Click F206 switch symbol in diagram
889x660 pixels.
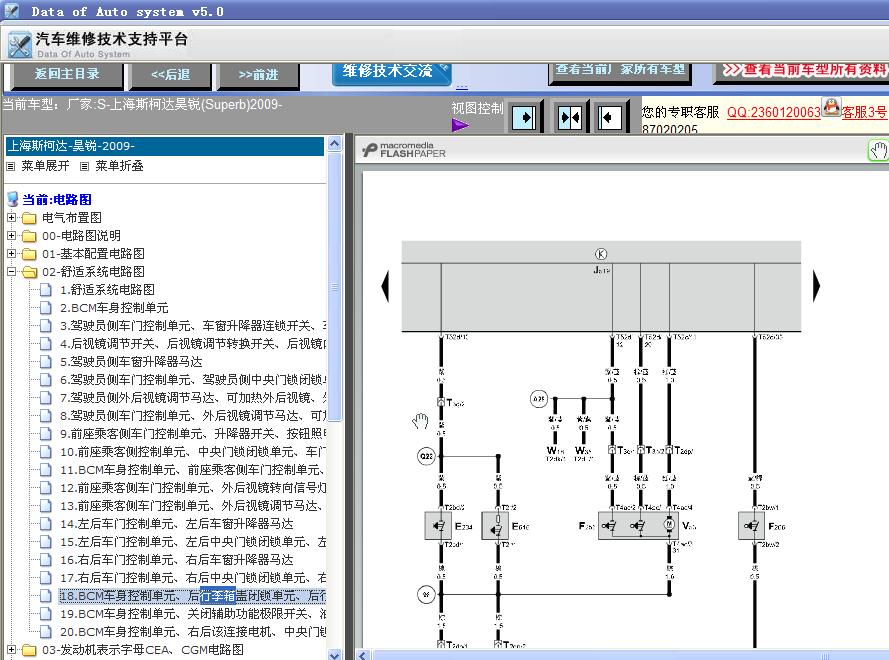click(752, 526)
